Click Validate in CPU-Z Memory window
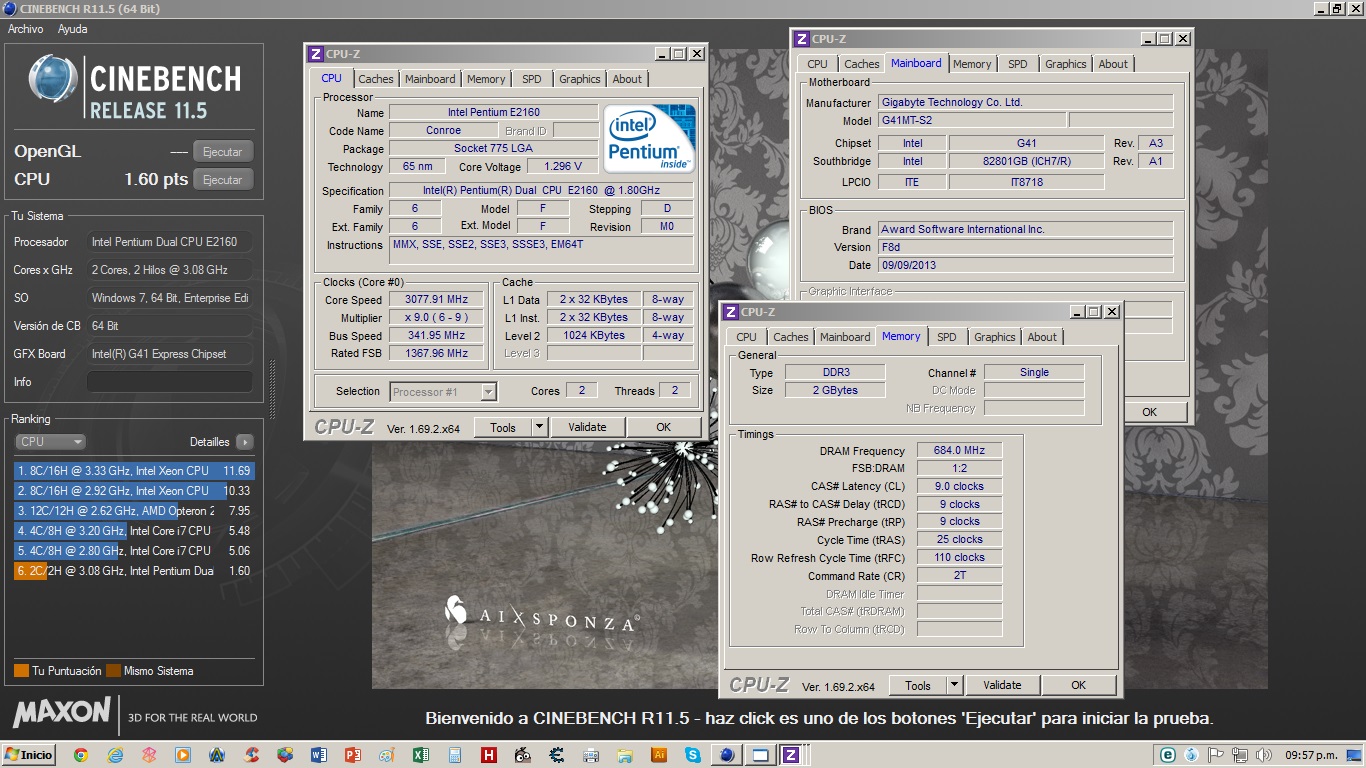This screenshot has width=1366, height=768. point(1002,685)
